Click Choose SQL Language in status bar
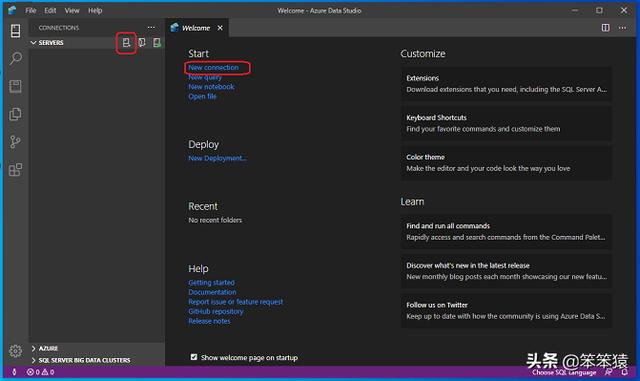The image size is (640, 381). coord(564,372)
